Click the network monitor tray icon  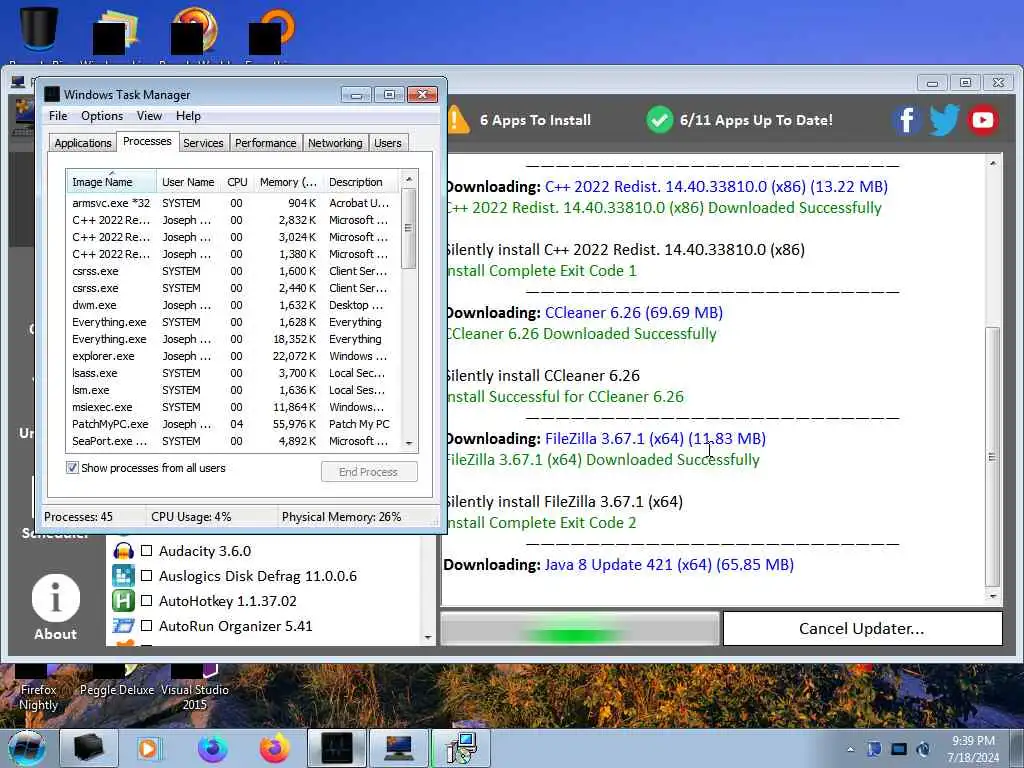[x=899, y=749]
